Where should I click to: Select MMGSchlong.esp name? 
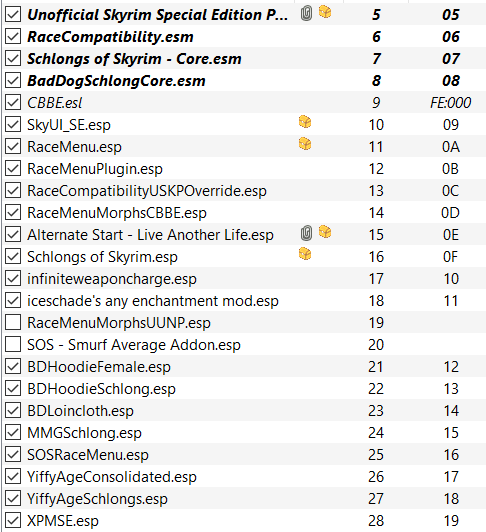coord(84,433)
